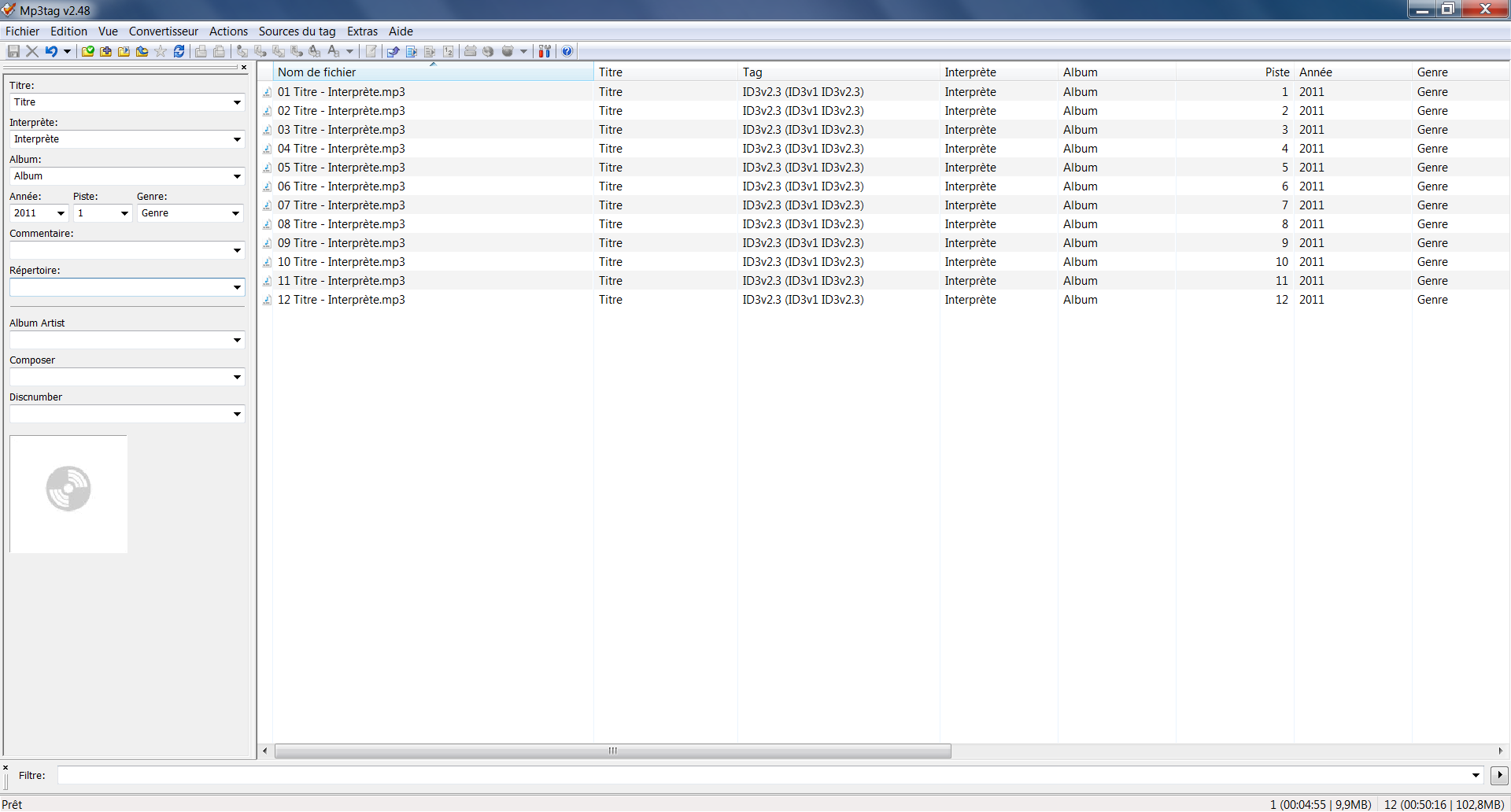This screenshot has width=1511, height=812.
Task: Expand the Répertoire field dropdown
Action: pyautogui.click(x=237, y=287)
